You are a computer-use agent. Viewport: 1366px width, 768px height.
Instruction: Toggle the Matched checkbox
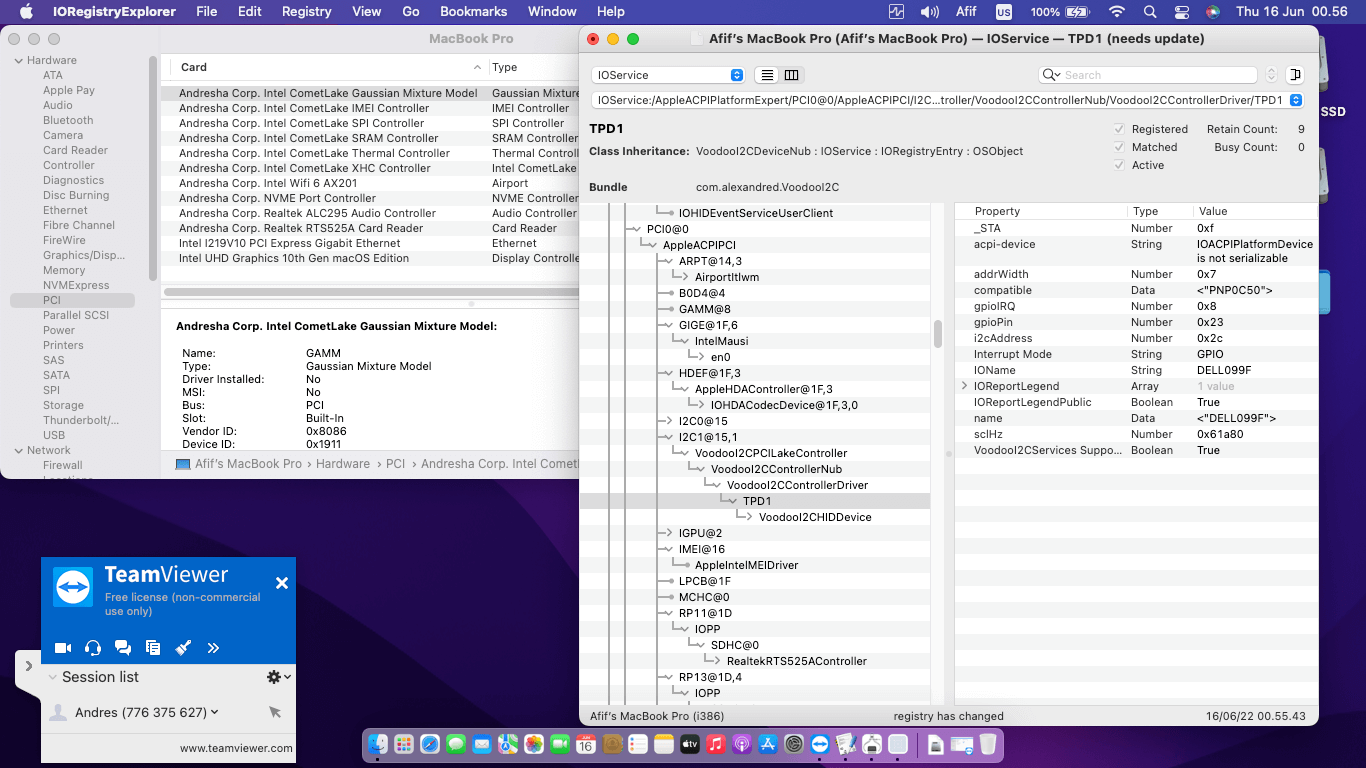(1119, 147)
